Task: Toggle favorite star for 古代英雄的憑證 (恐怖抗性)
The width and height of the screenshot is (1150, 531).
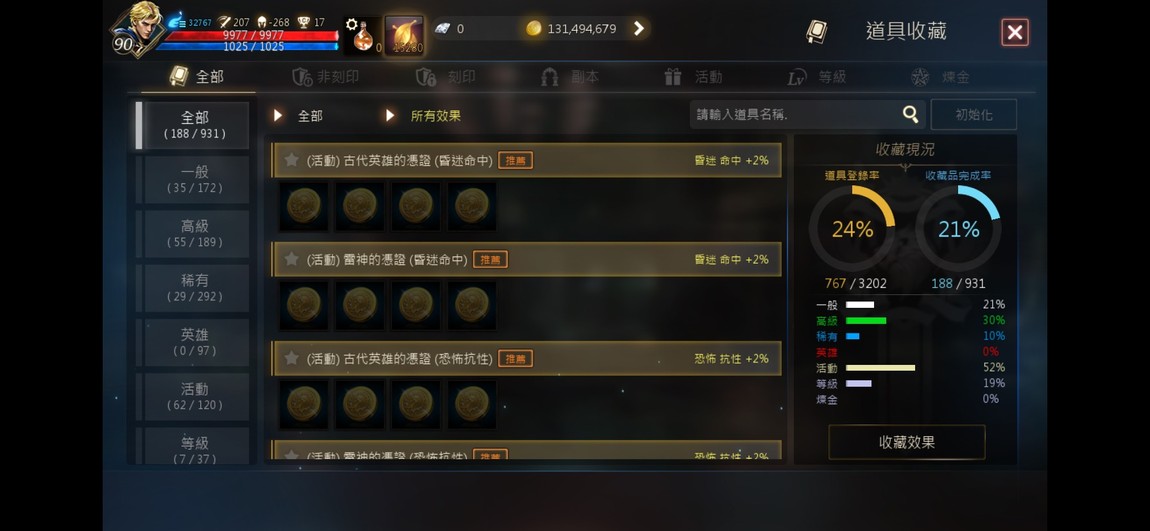Action: [291, 358]
